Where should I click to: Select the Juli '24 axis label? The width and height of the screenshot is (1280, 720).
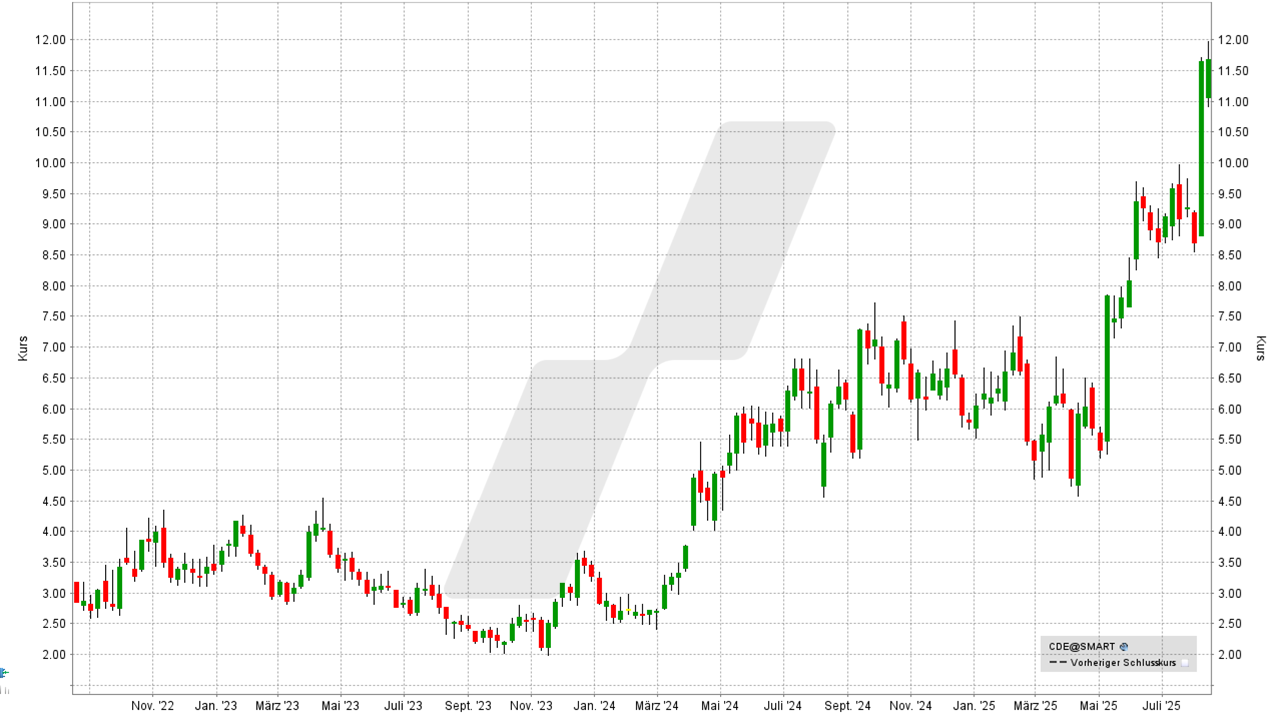coord(781,705)
